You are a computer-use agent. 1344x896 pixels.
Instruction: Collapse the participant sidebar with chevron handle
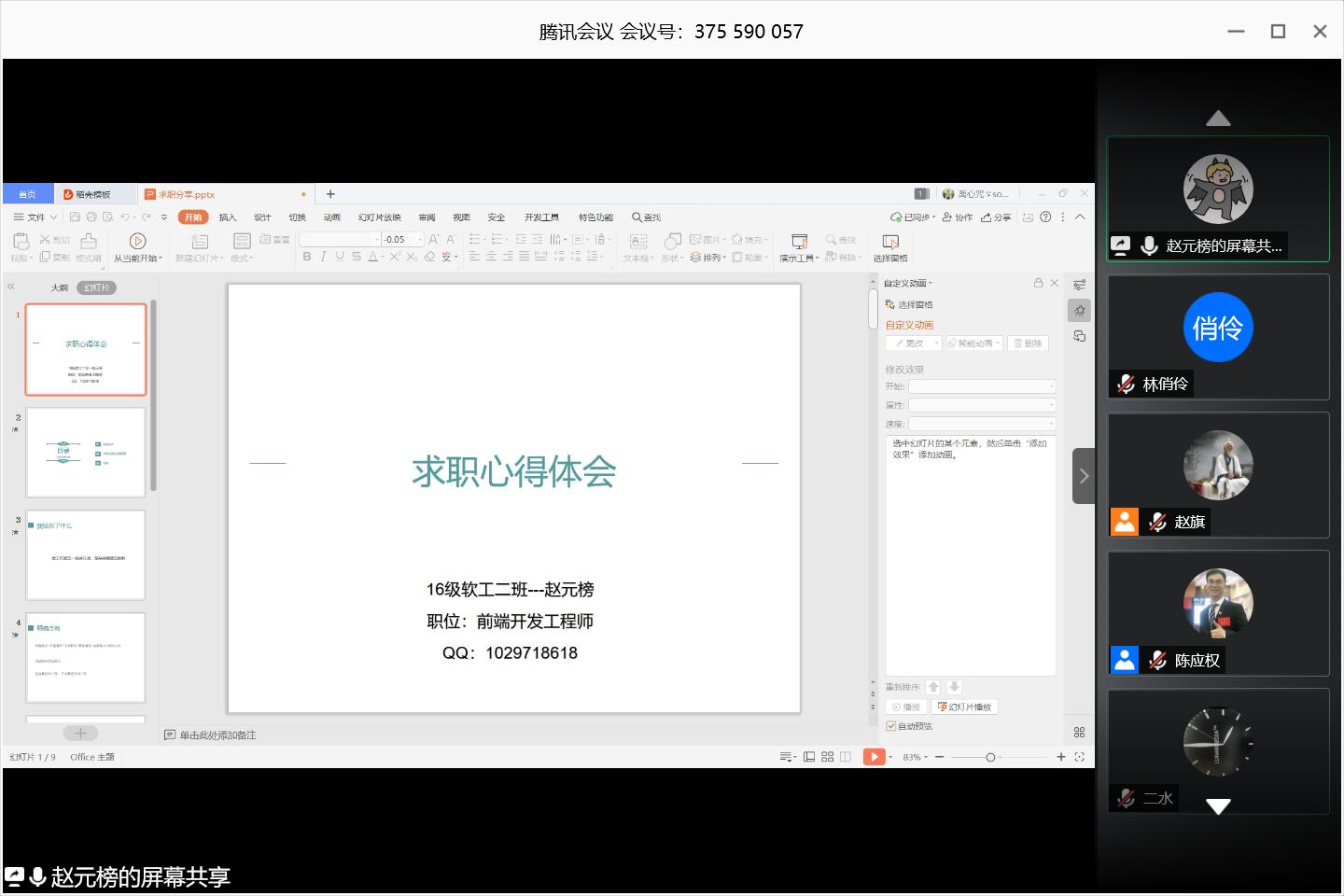(x=1083, y=476)
